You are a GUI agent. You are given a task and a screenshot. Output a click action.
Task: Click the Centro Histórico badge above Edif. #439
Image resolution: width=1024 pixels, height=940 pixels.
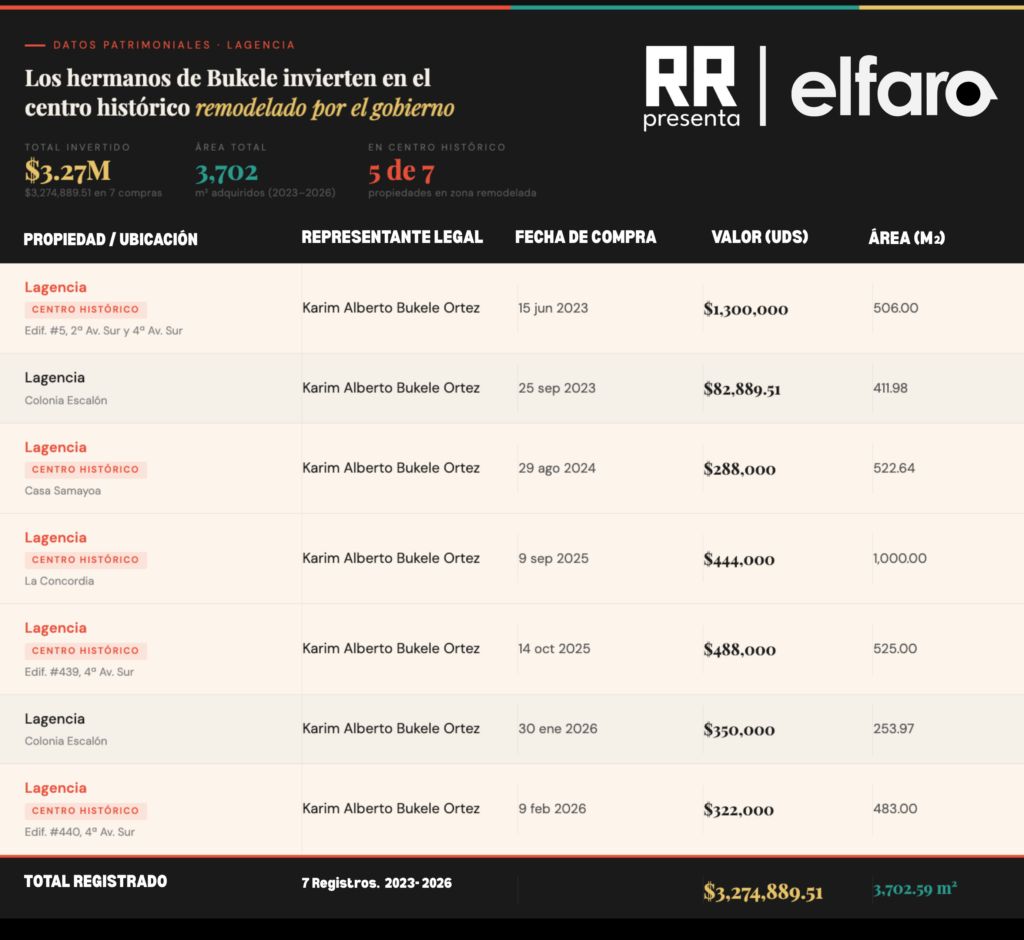point(85,651)
